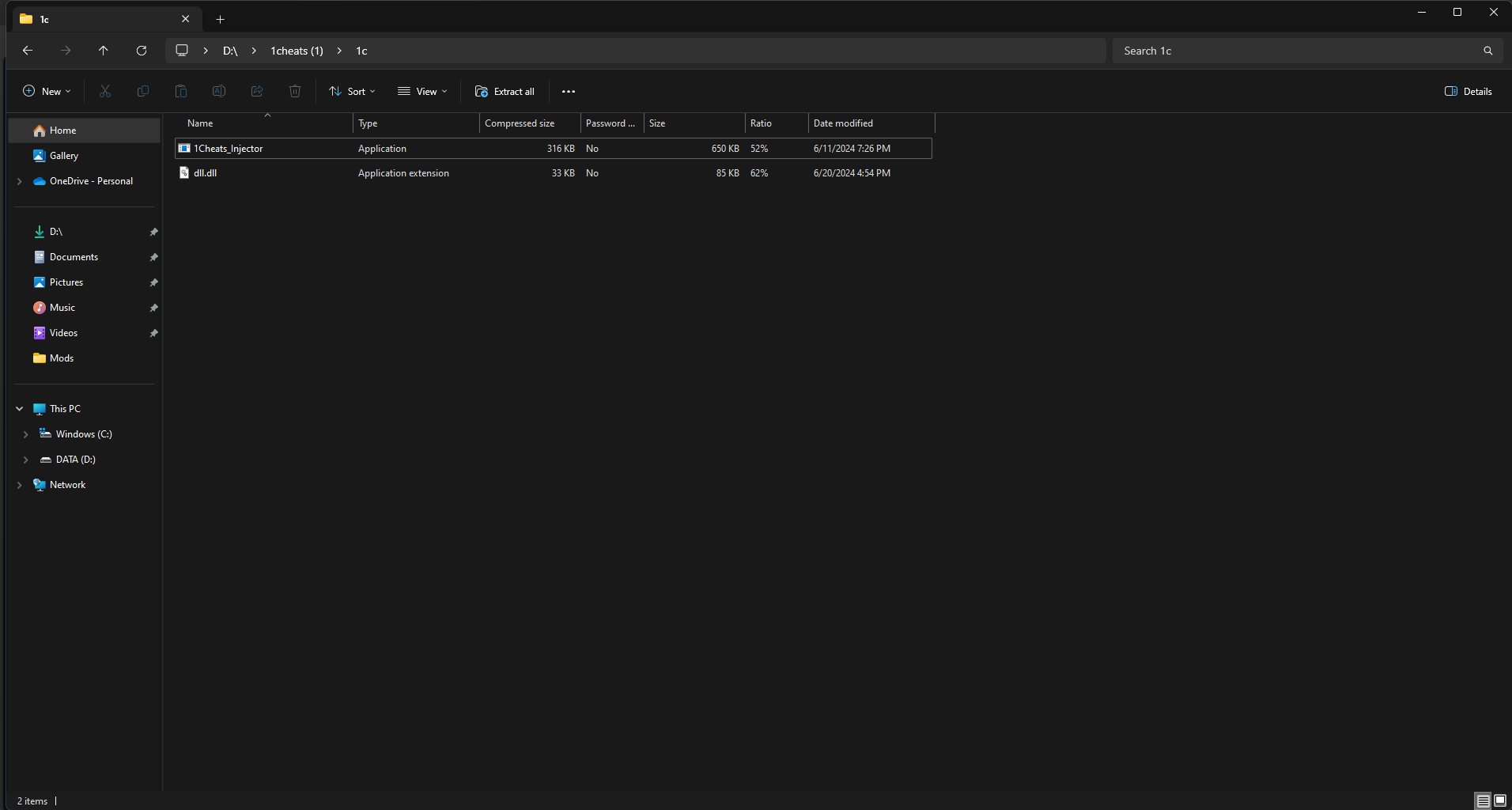This screenshot has height=810, width=1512.
Task: Click the Refresh icon in navigation bar
Action: click(142, 51)
